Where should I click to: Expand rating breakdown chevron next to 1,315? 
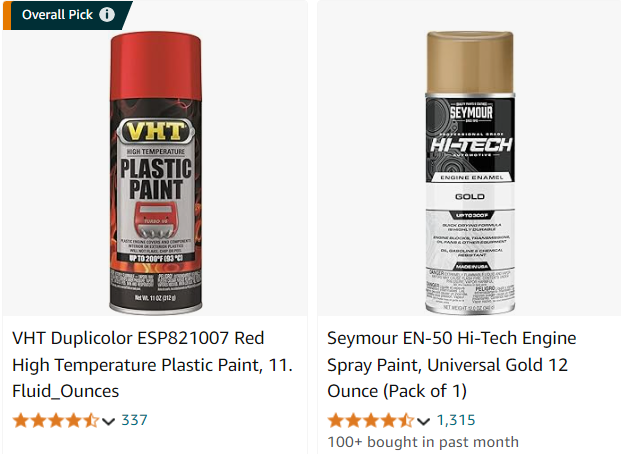click(424, 421)
